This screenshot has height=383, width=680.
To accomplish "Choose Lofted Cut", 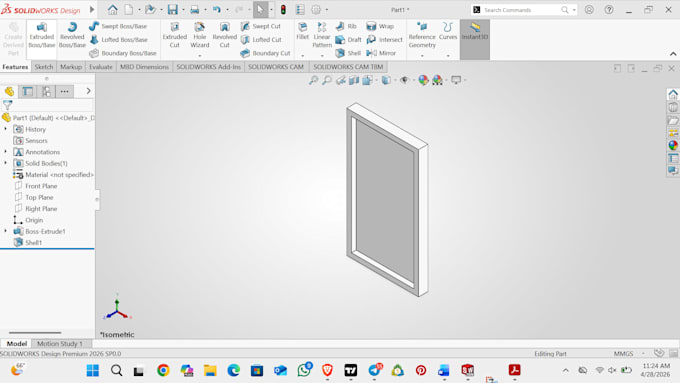I will click(261, 39).
